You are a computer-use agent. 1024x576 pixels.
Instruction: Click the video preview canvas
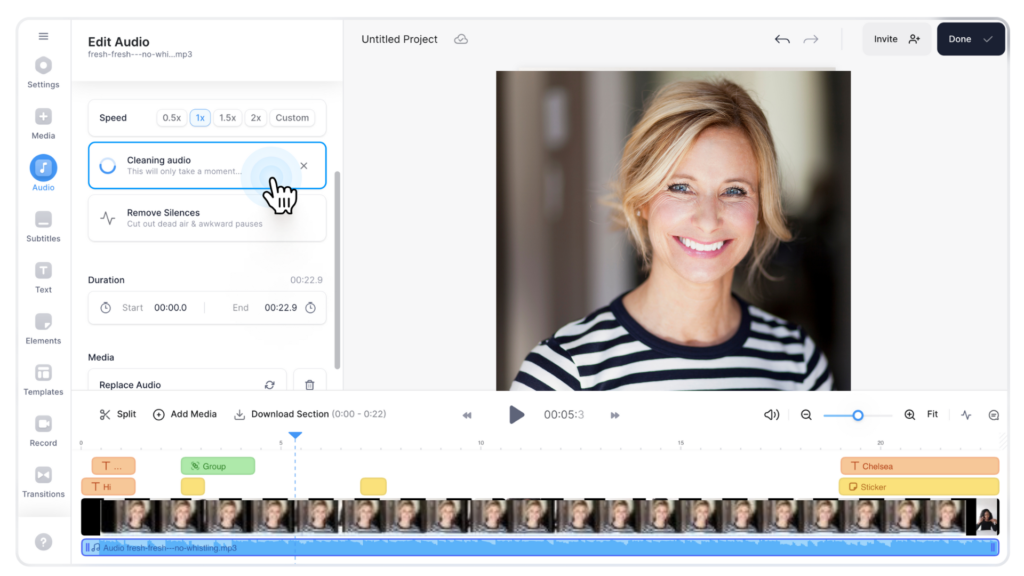click(673, 231)
